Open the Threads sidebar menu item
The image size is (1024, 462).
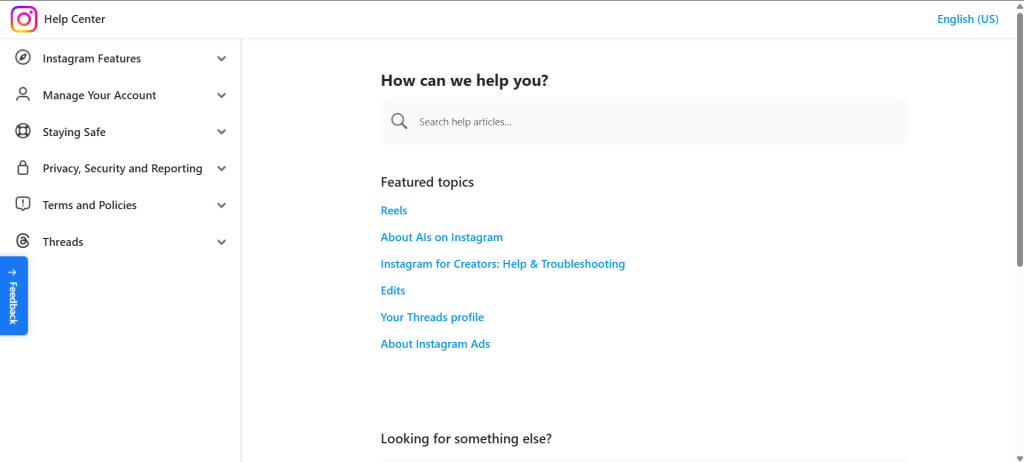click(63, 242)
